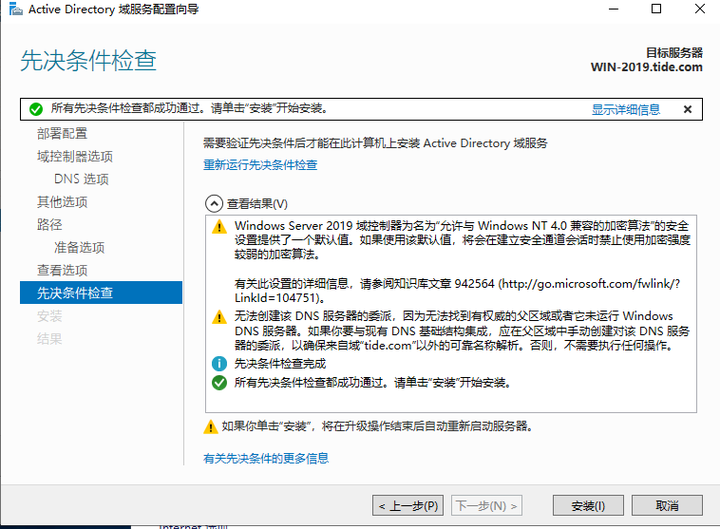Click the 取消 cancel button
Screen dimensions: 720x529
pyautogui.click(x=667, y=506)
